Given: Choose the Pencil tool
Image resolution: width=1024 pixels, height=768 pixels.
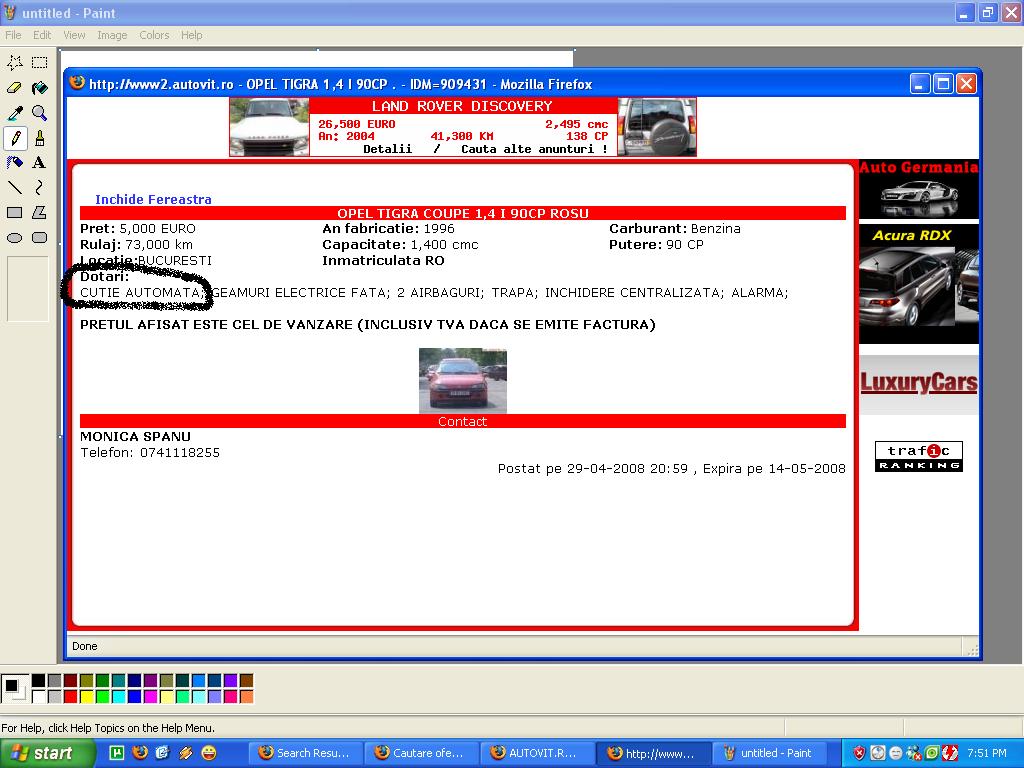Looking at the screenshot, I should point(14,138).
